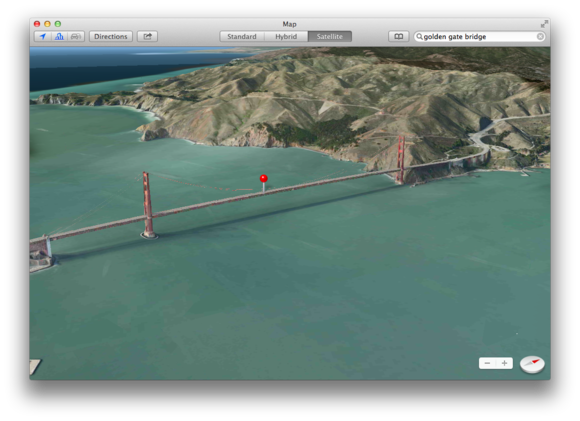
Task: Open the Directions panel
Action: (111, 37)
